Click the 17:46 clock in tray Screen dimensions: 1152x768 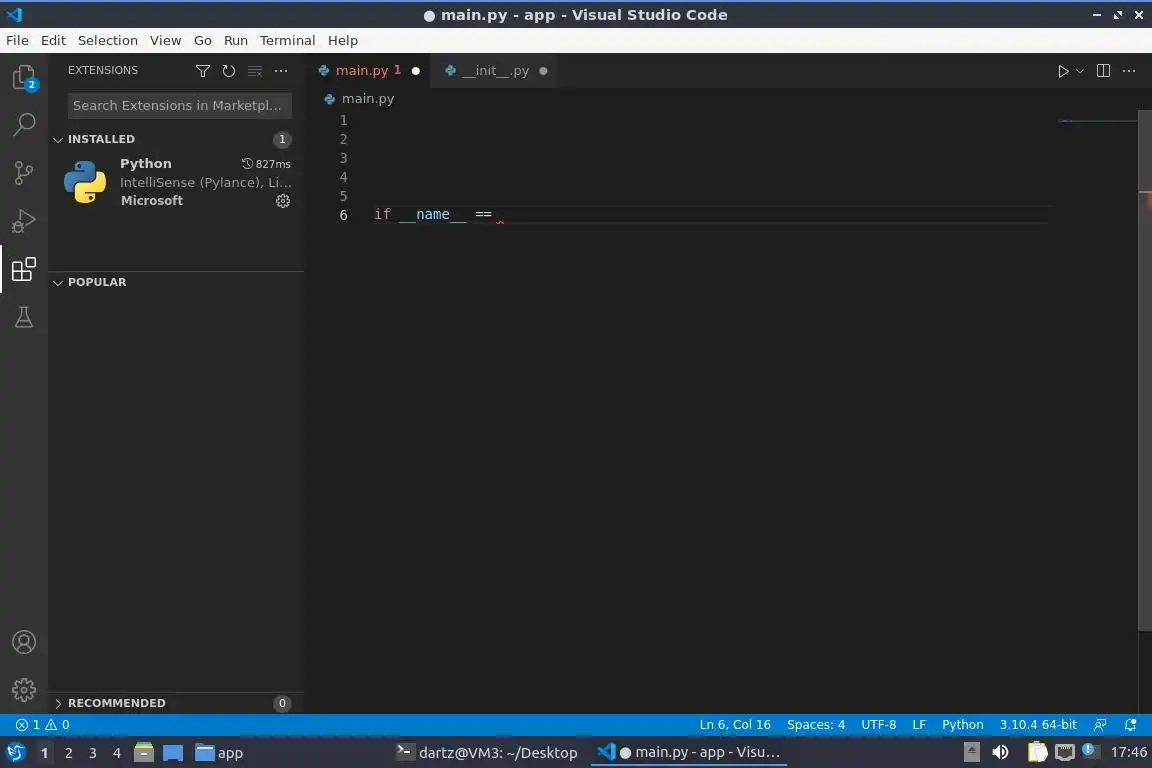click(x=1128, y=753)
